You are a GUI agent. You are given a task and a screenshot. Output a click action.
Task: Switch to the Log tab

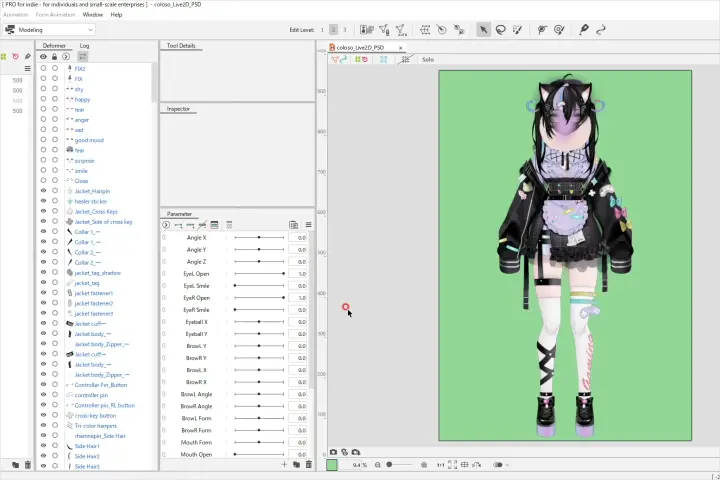(x=84, y=46)
